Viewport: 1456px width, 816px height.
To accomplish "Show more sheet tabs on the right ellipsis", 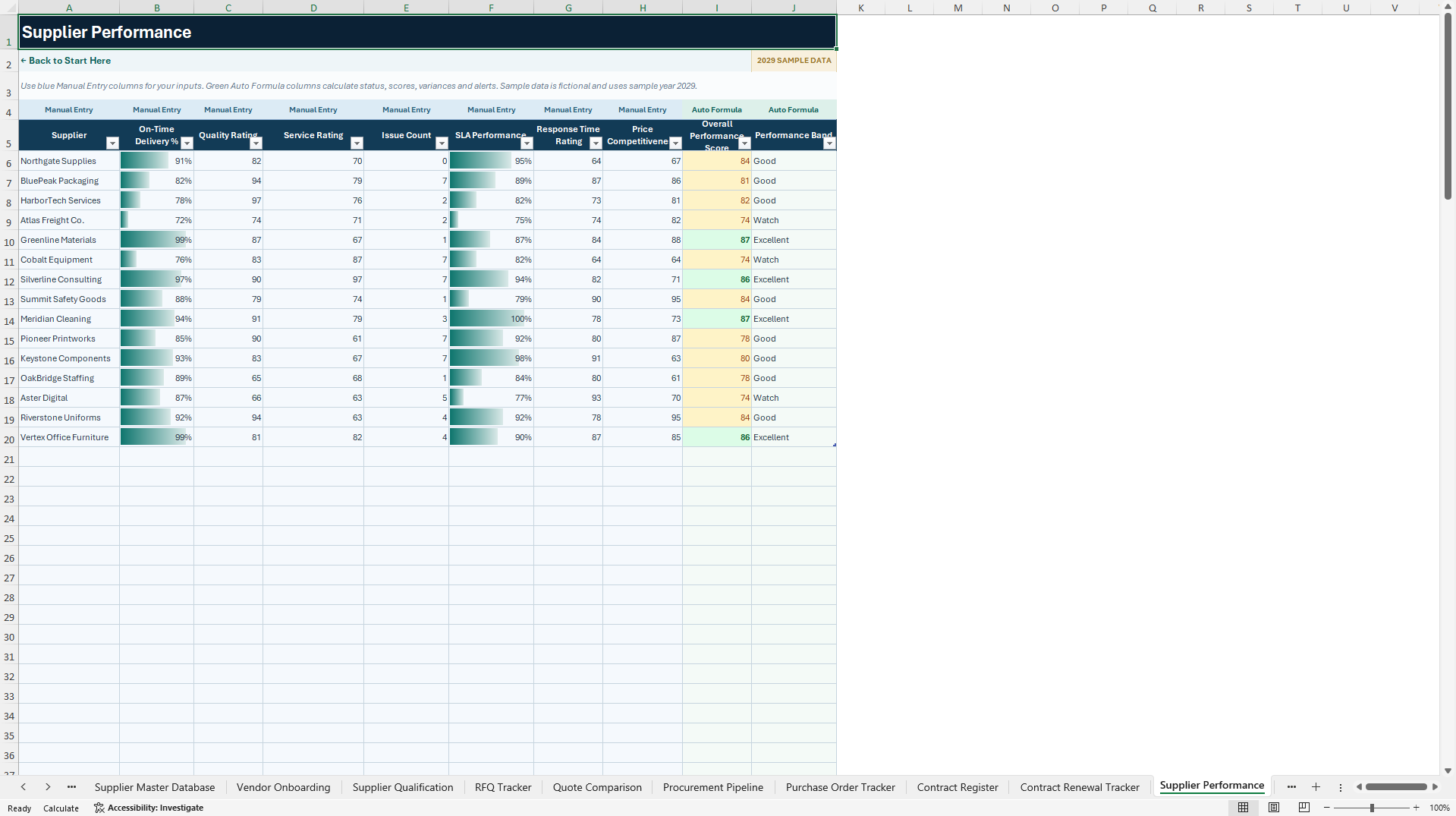I will pos(1291,787).
